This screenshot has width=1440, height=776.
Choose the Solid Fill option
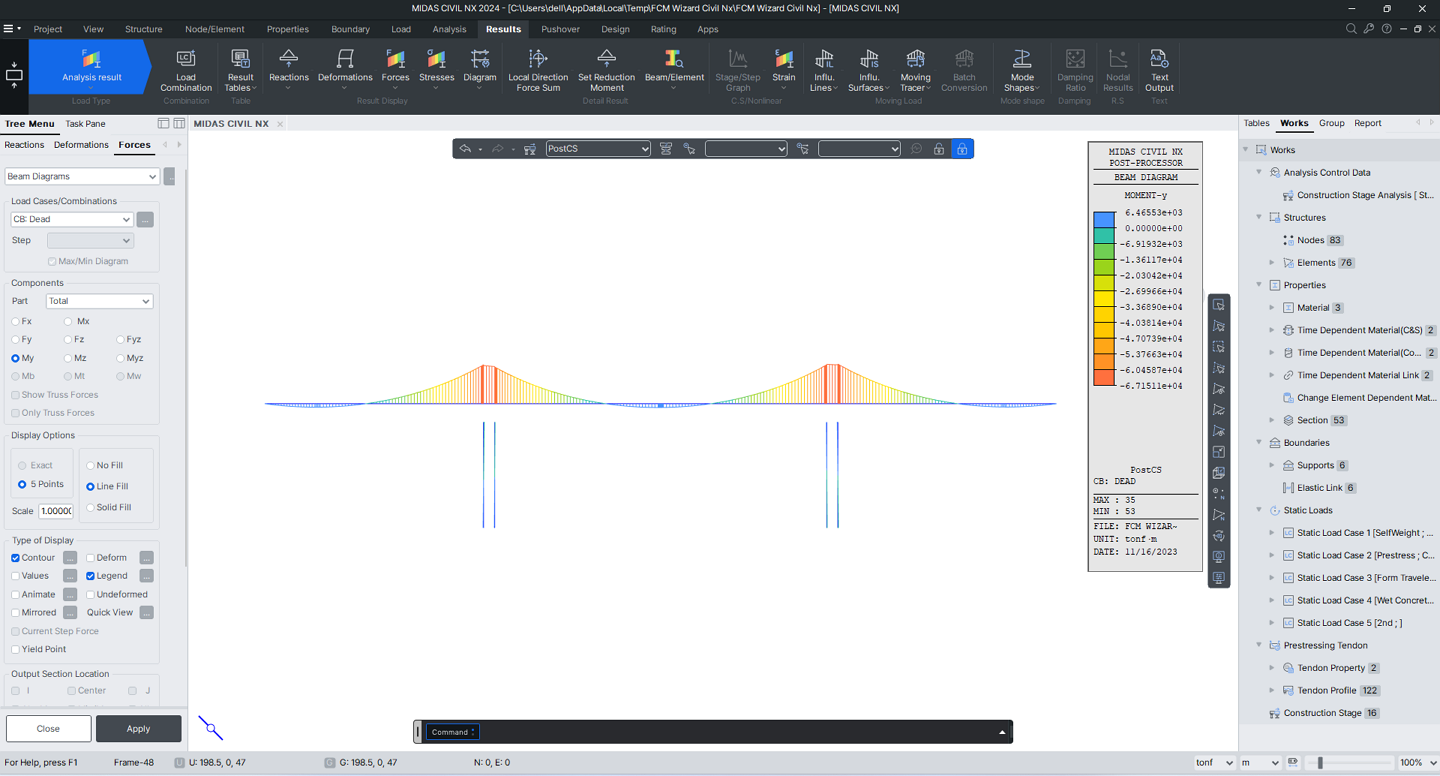(x=90, y=507)
